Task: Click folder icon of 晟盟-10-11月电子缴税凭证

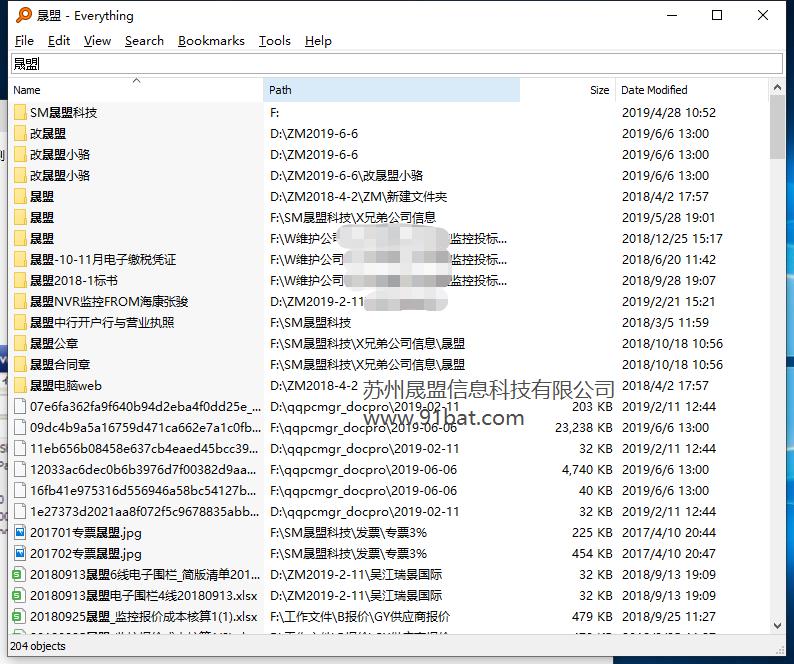Action: pyautogui.click(x=20, y=260)
